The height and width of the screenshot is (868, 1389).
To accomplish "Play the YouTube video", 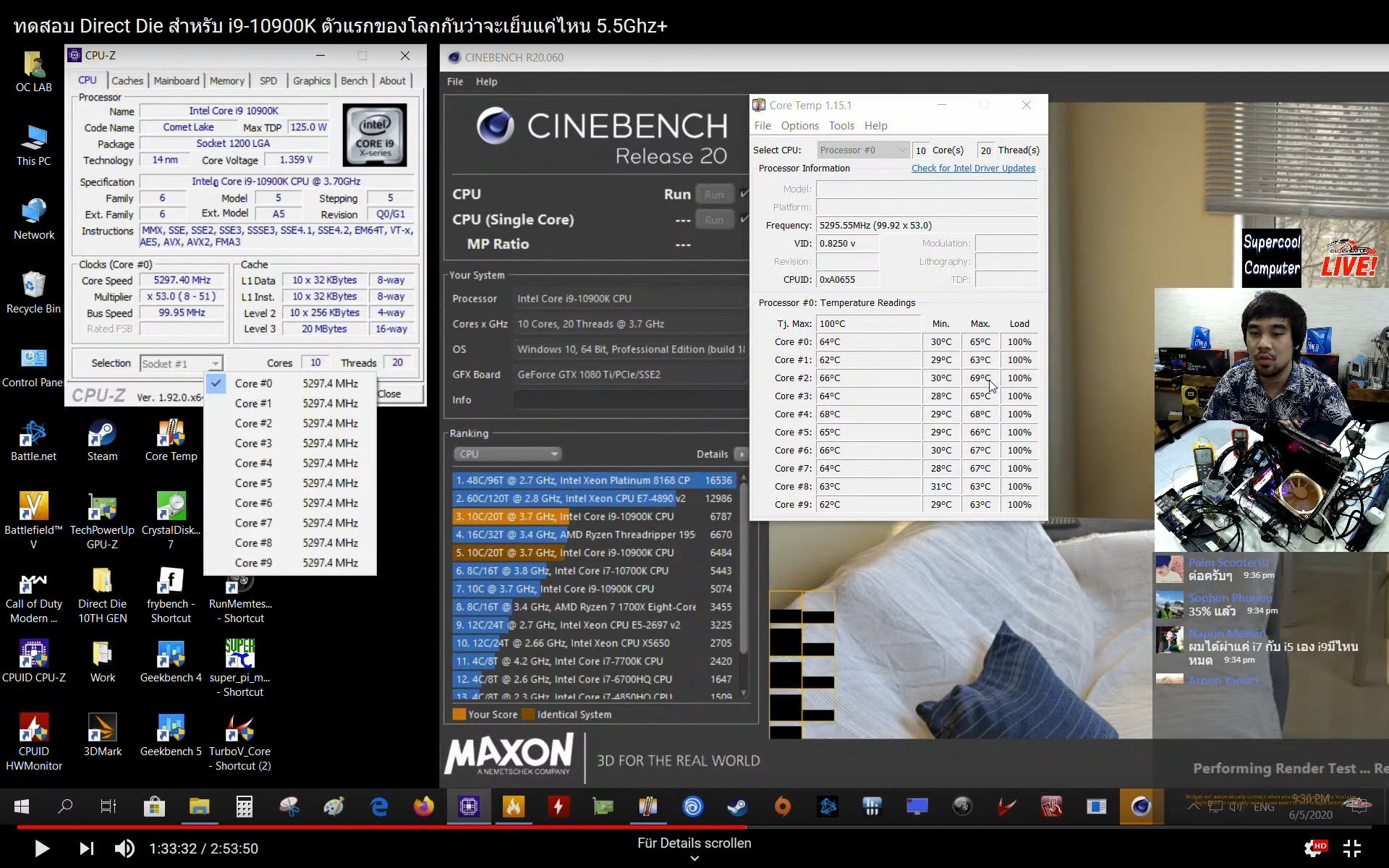I will [42, 848].
